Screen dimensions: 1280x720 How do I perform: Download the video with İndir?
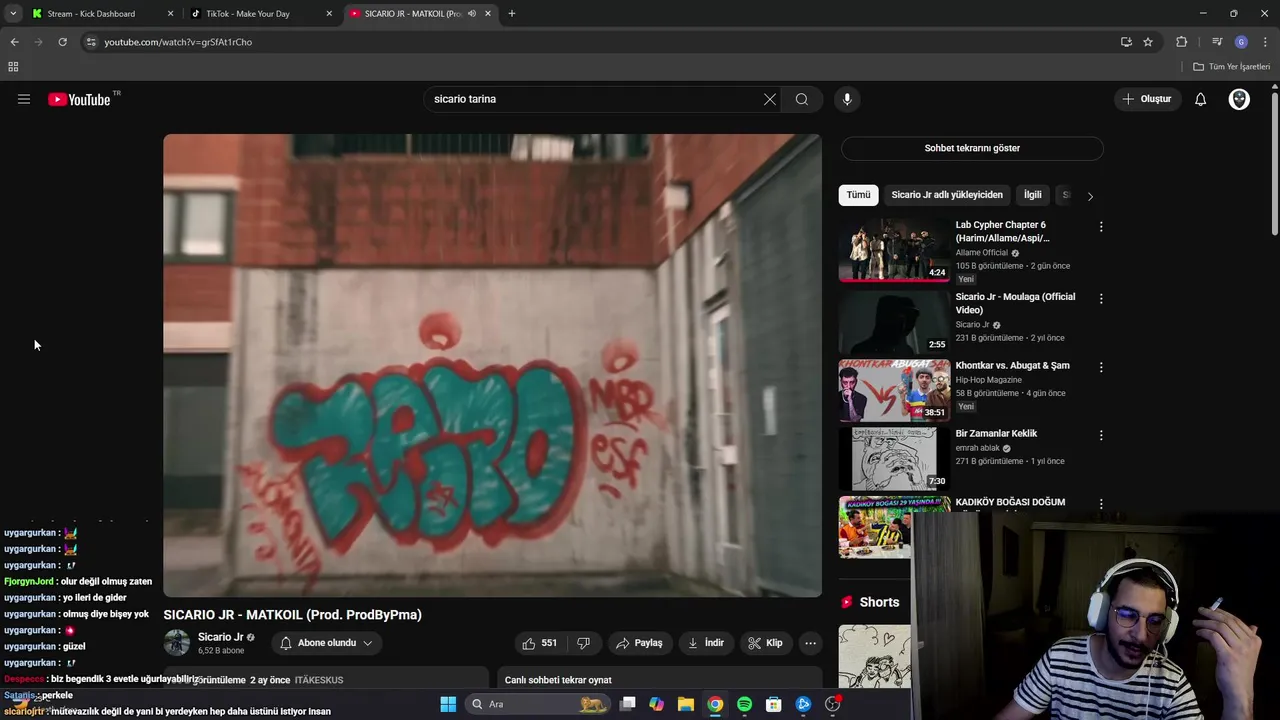click(x=706, y=643)
